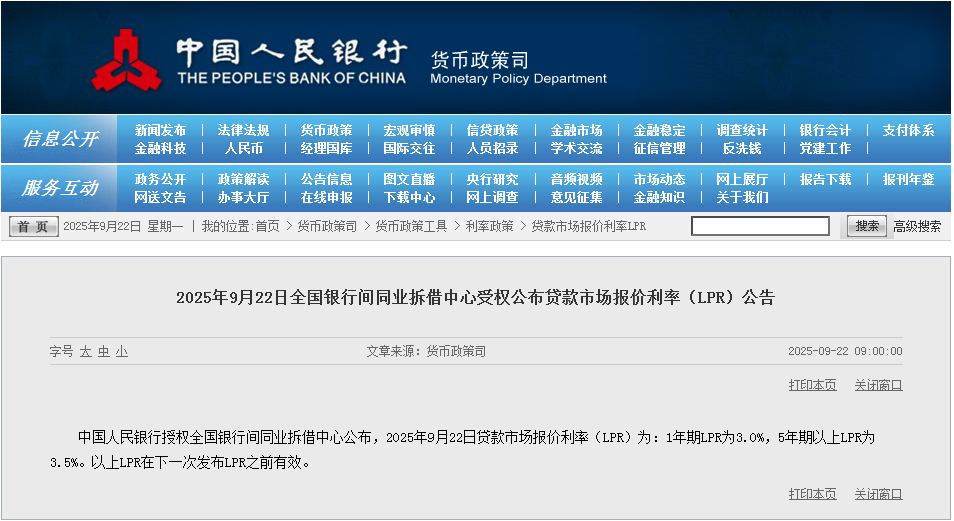Open 网上展厅 link
The height and width of the screenshot is (521, 954).
(x=742, y=180)
